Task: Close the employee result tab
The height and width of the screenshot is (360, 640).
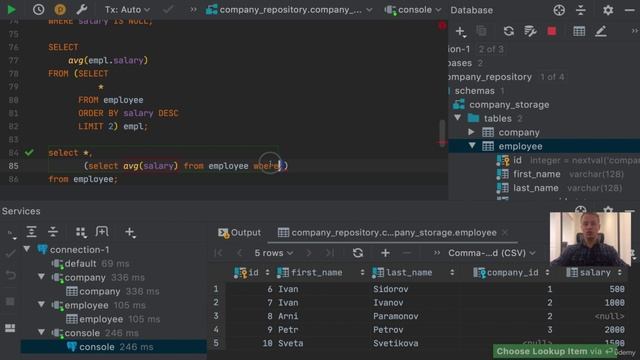Action: (505, 232)
